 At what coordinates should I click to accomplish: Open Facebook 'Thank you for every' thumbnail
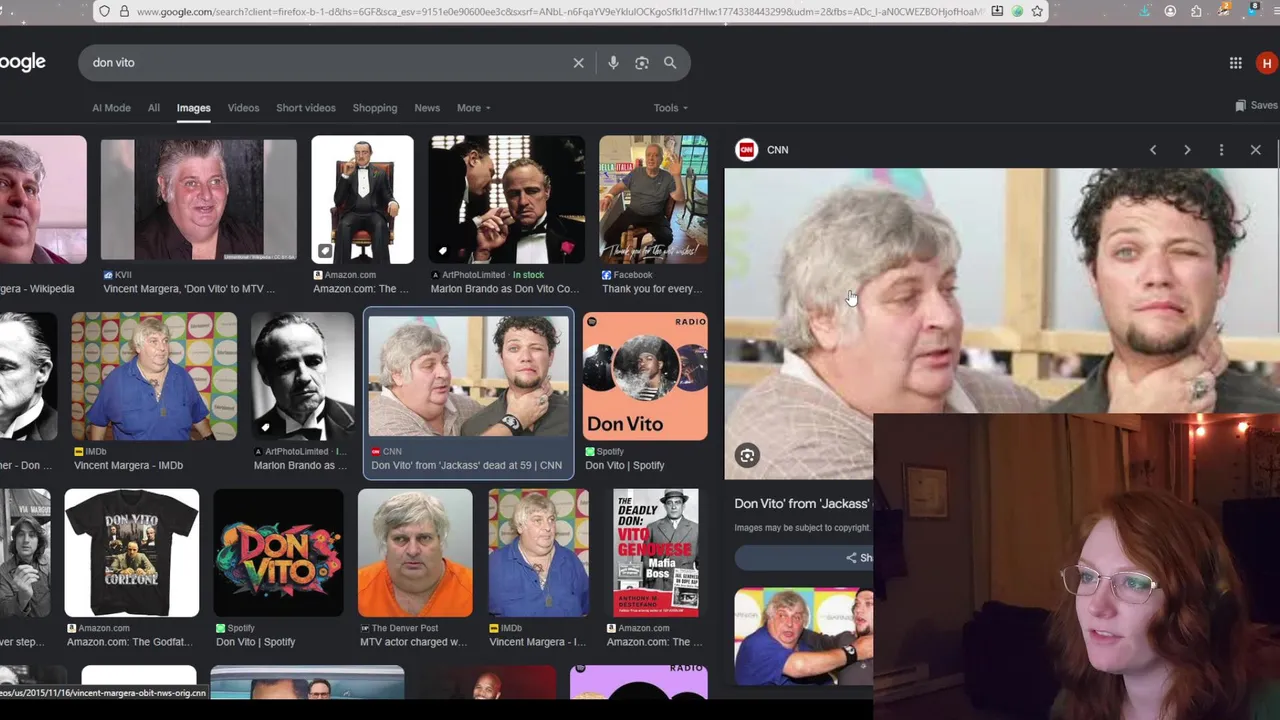654,199
